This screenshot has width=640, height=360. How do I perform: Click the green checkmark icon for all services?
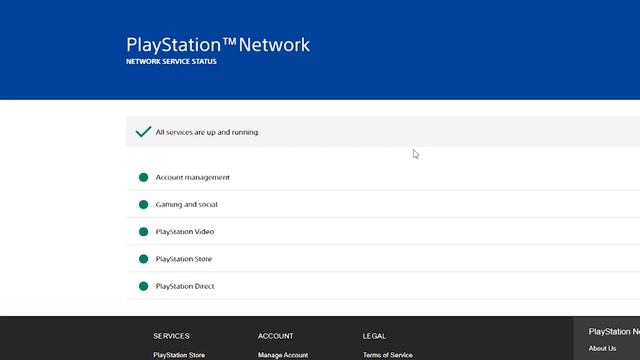coord(143,131)
